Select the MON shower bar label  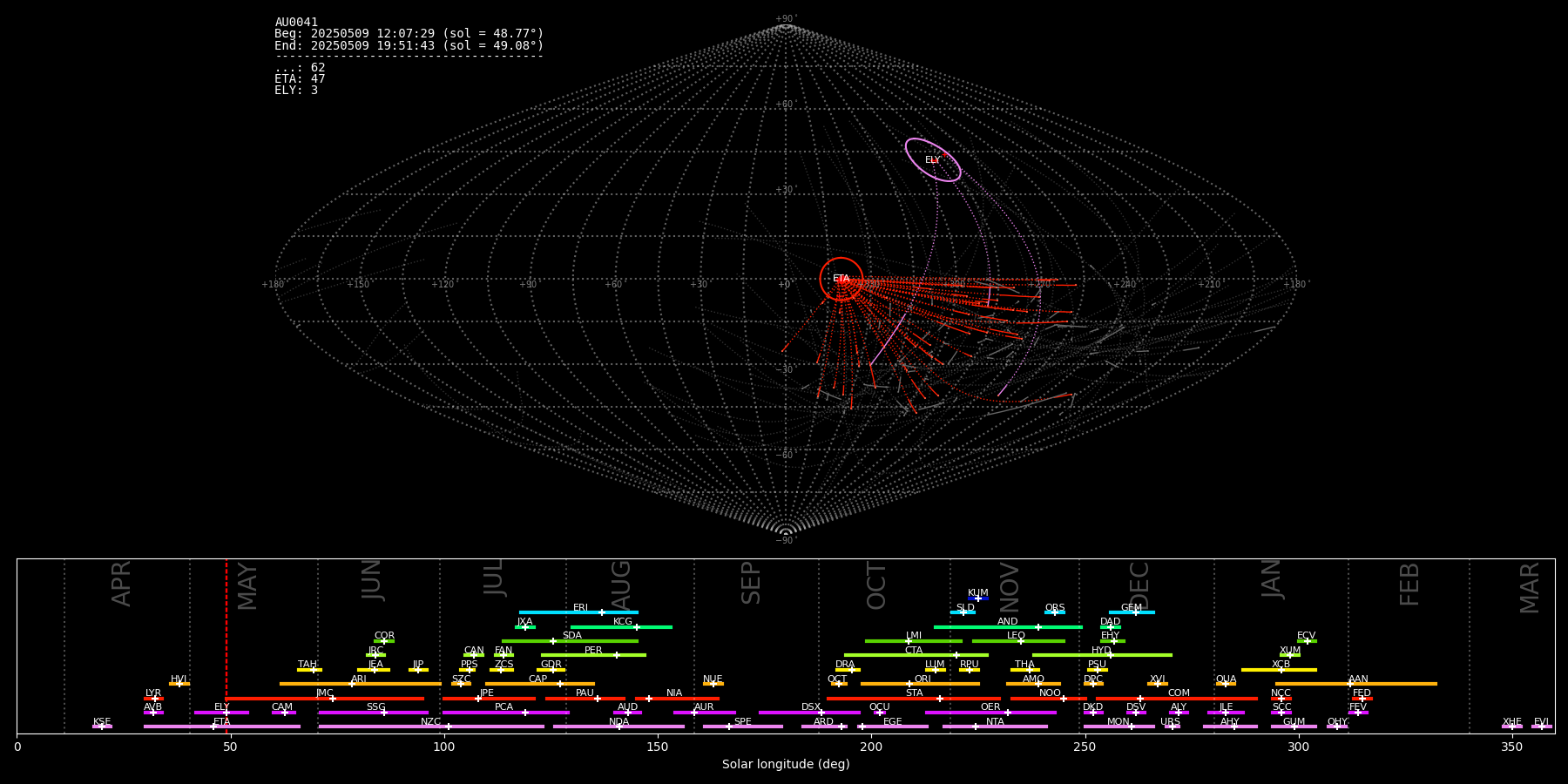coord(1119,722)
